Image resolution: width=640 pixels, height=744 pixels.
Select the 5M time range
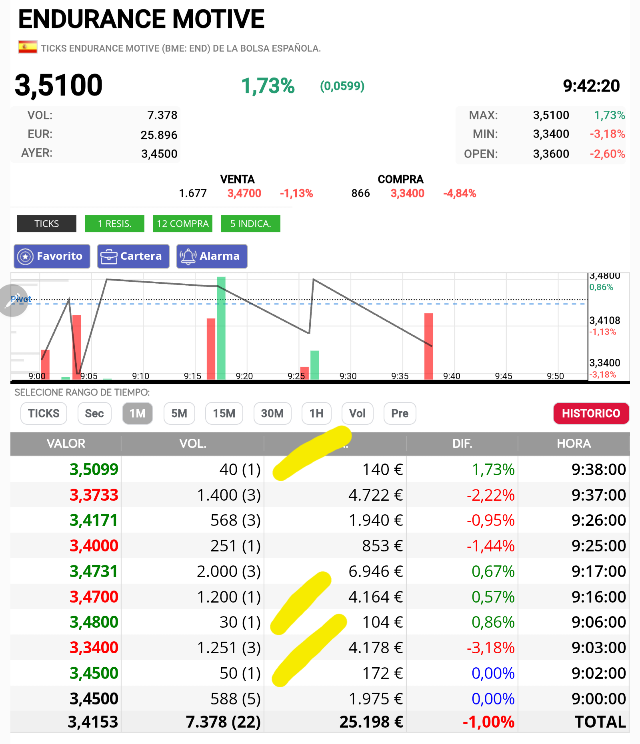[179, 413]
